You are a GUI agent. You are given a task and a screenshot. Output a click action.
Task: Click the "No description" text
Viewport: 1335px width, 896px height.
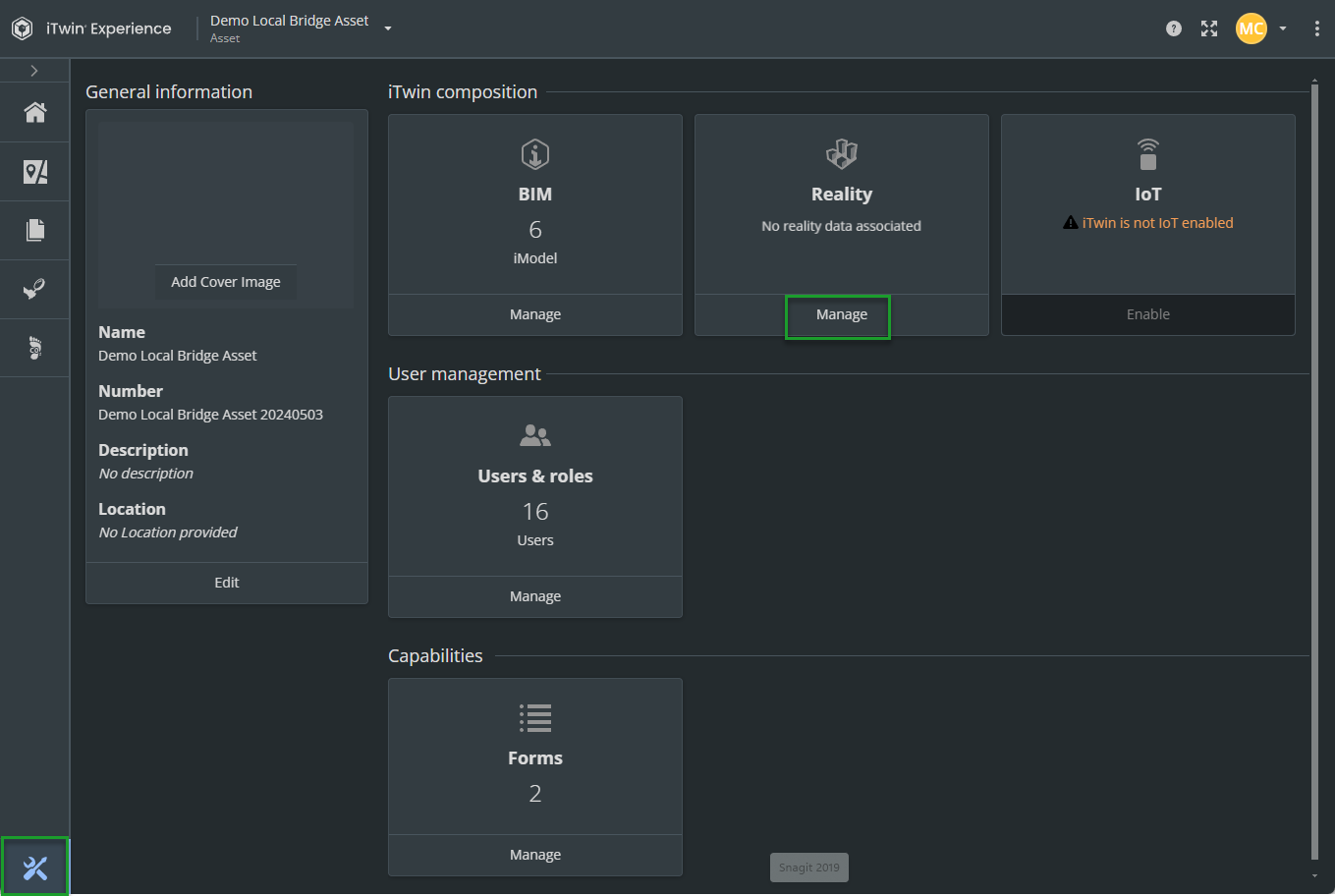(146, 474)
